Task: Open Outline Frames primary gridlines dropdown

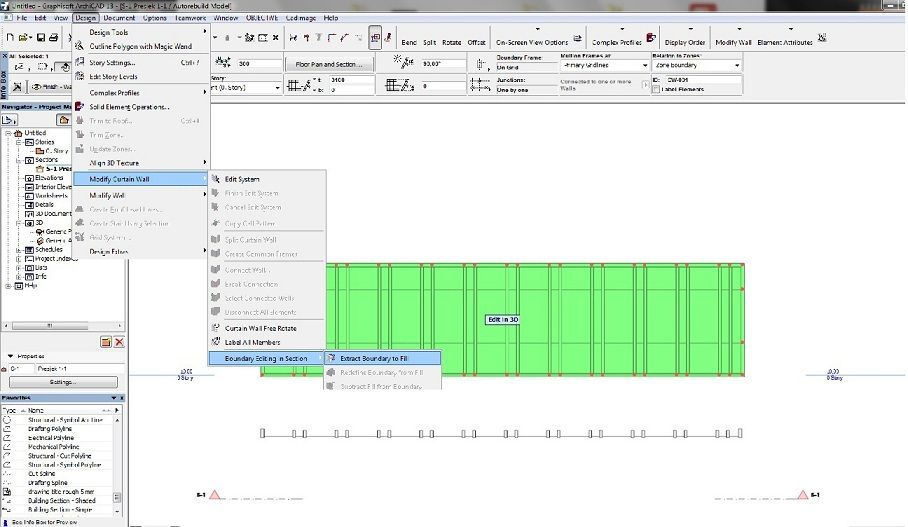Action: [603, 65]
